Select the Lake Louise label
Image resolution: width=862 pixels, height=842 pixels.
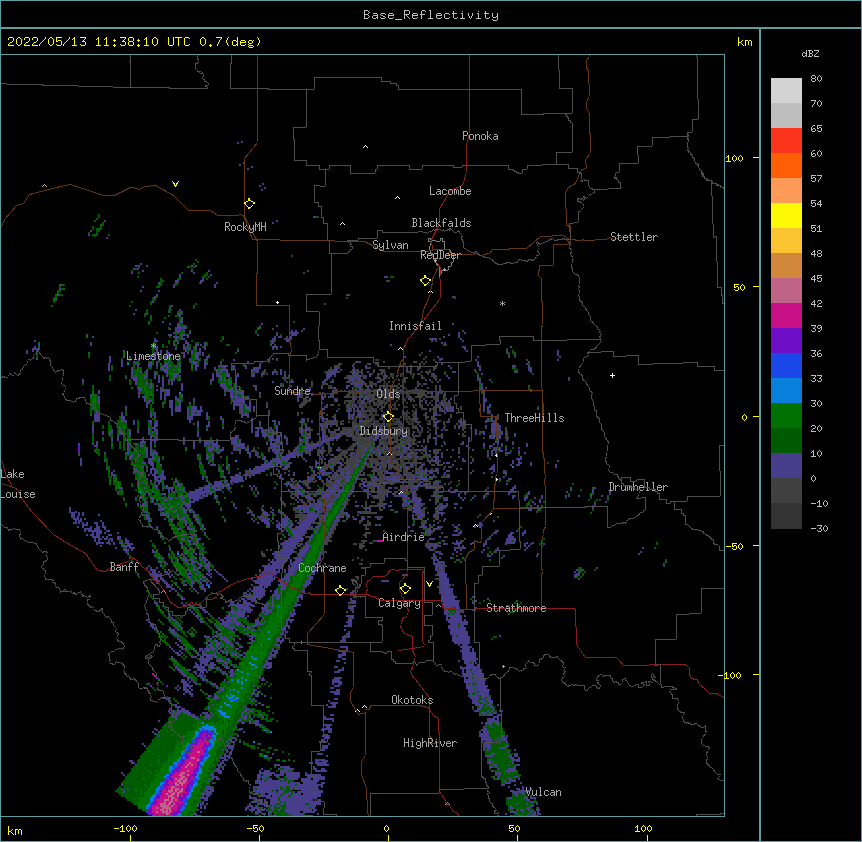pyautogui.click(x=18, y=484)
